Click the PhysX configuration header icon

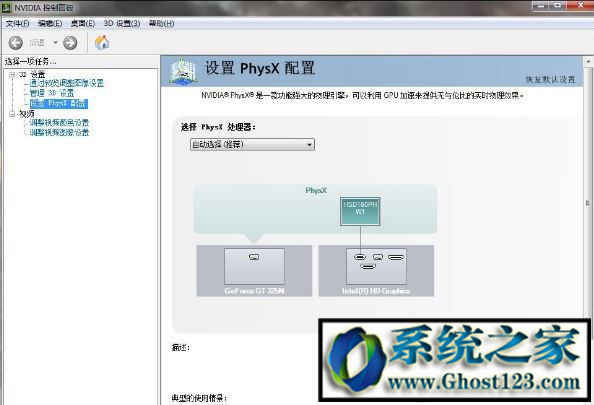(183, 71)
